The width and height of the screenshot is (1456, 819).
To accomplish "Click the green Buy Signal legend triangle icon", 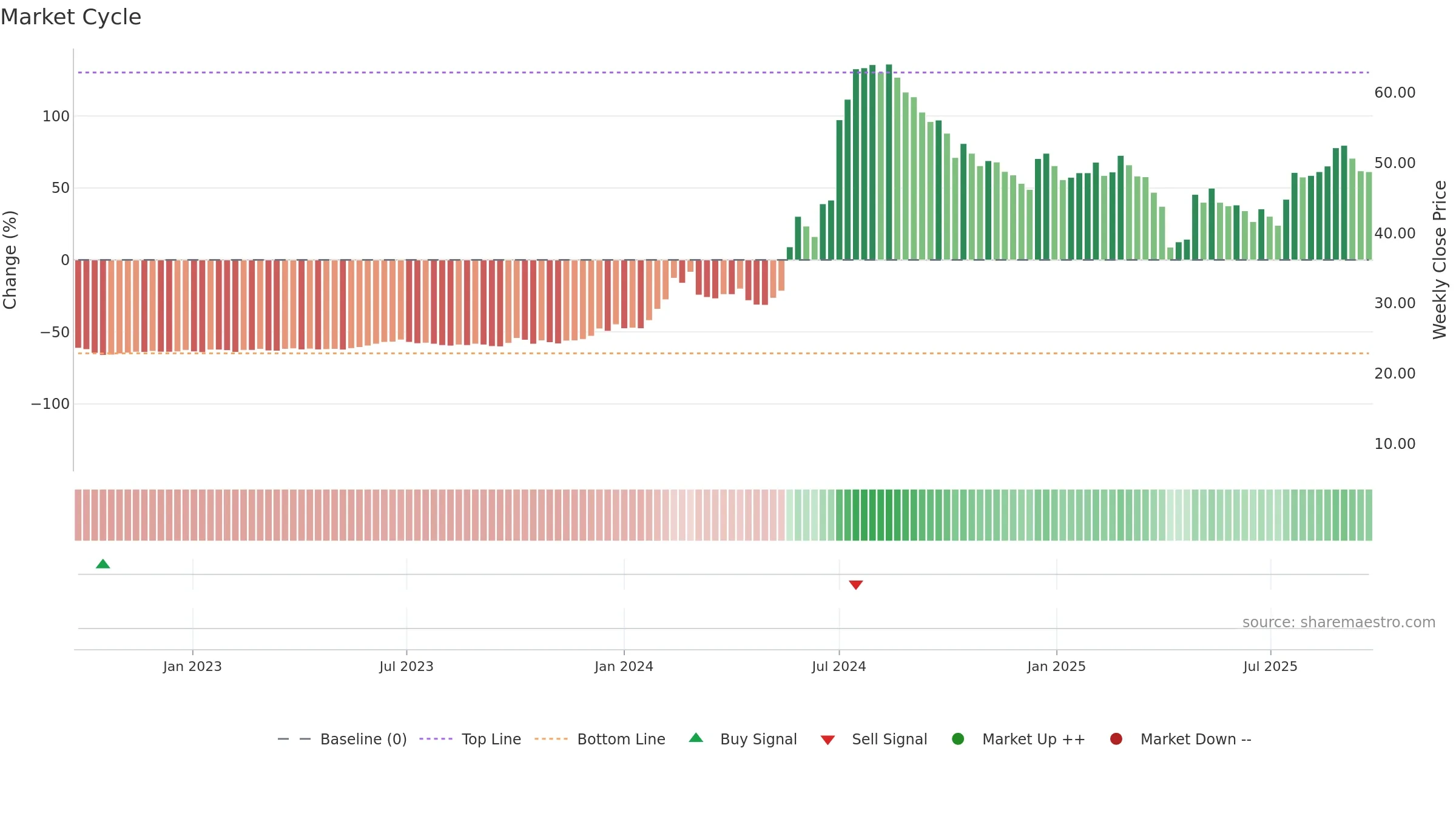I will pos(696,738).
